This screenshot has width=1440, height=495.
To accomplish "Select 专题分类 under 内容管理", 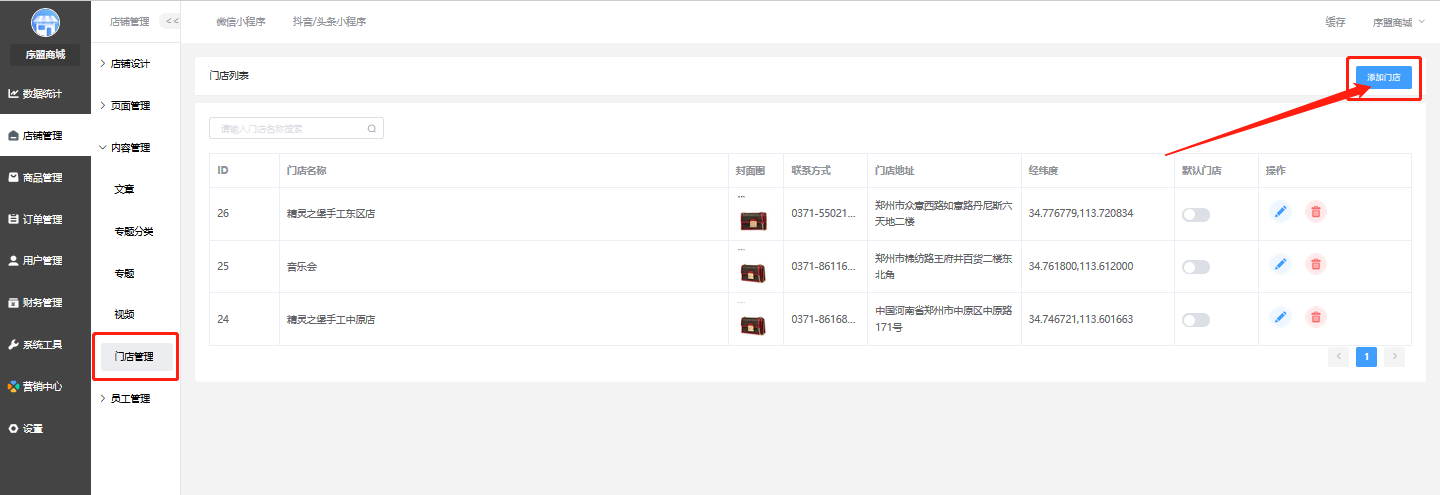I will pos(134,231).
